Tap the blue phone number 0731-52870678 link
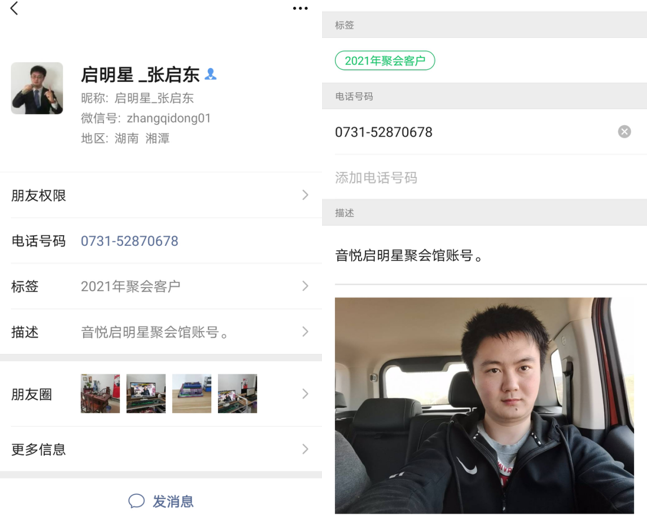This screenshot has height=520, width=649. pos(130,241)
